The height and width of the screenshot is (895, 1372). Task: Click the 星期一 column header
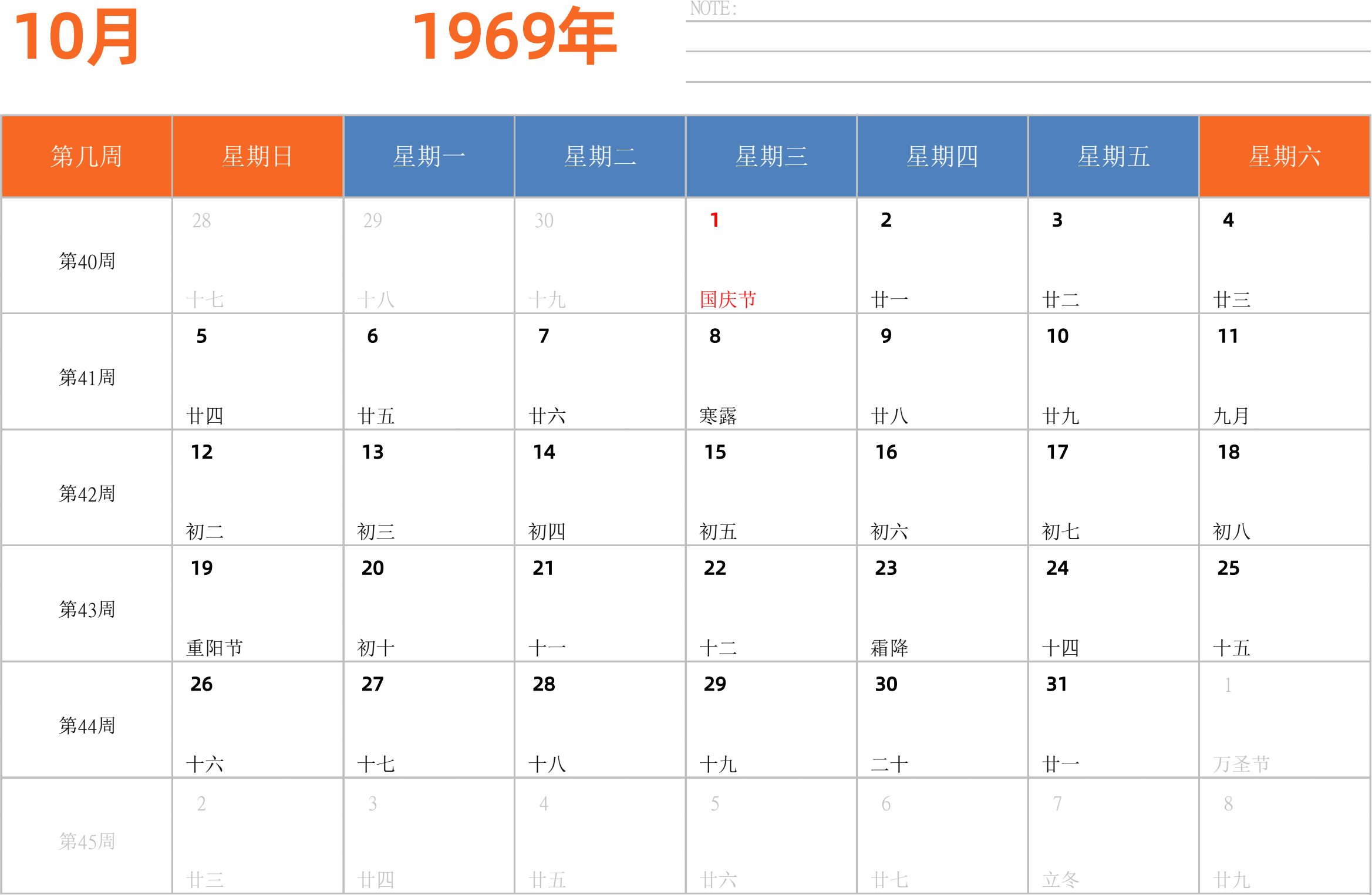[x=429, y=156]
